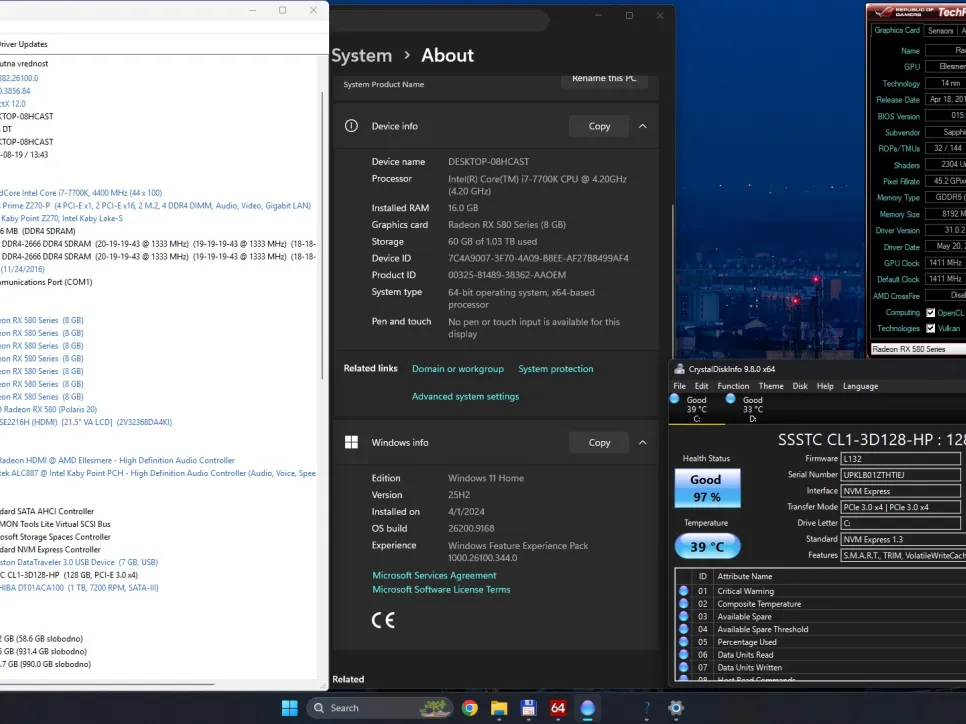Click the status dot for Percentage Used

pyautogui.click(x=683, y=641)
